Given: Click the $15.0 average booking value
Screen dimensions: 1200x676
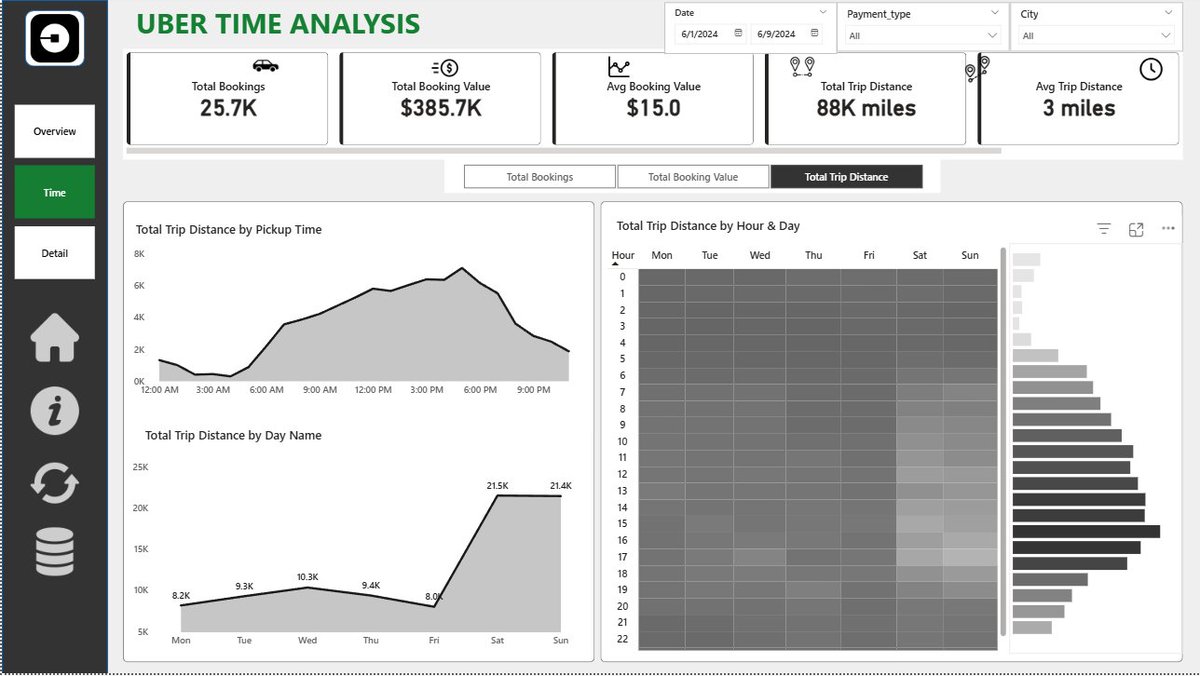Looking at the screenshot, I should (x=654, y=108).
